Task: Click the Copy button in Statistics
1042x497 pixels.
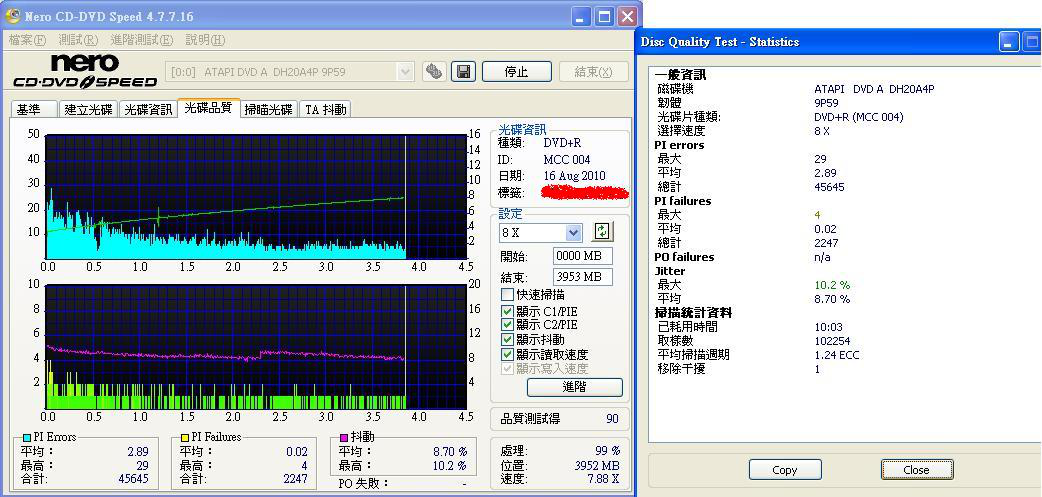Action: [785, 470]
